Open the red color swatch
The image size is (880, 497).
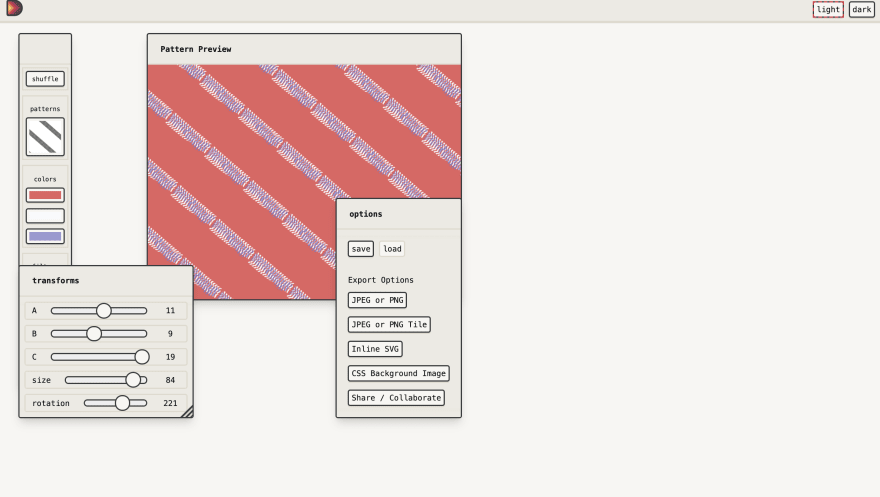point(45,195)
